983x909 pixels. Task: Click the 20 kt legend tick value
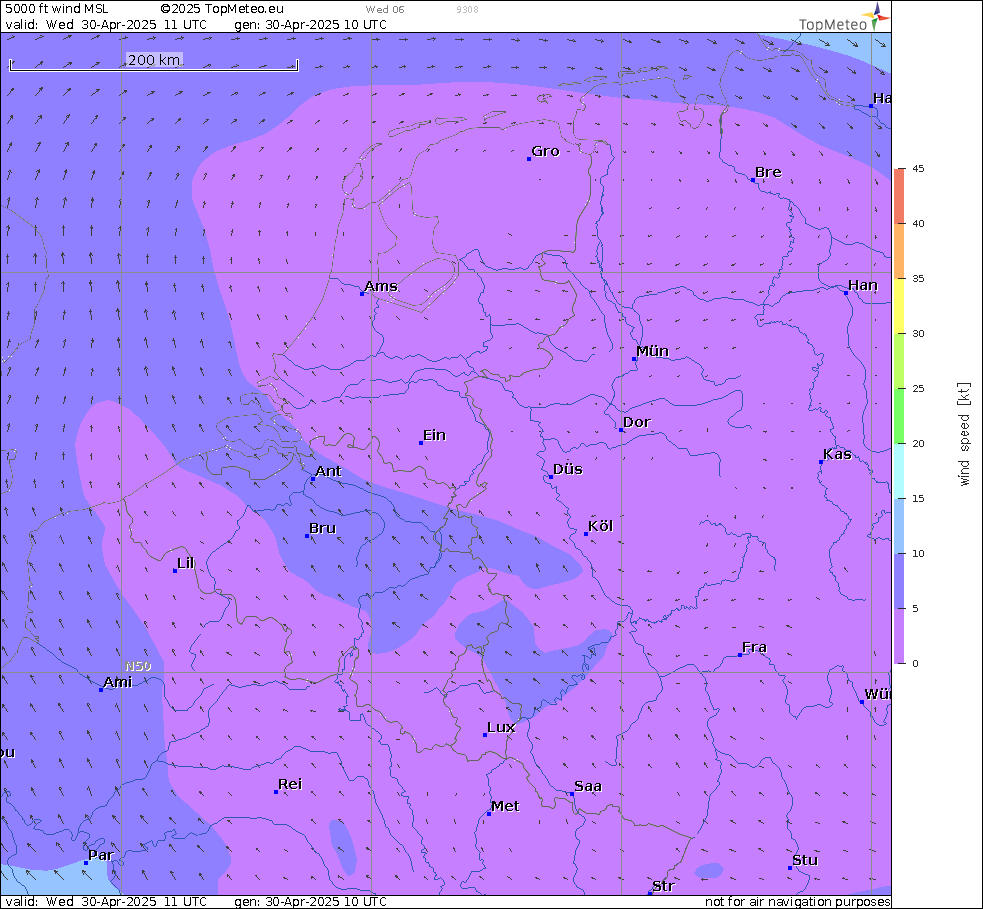click(918, 444)
